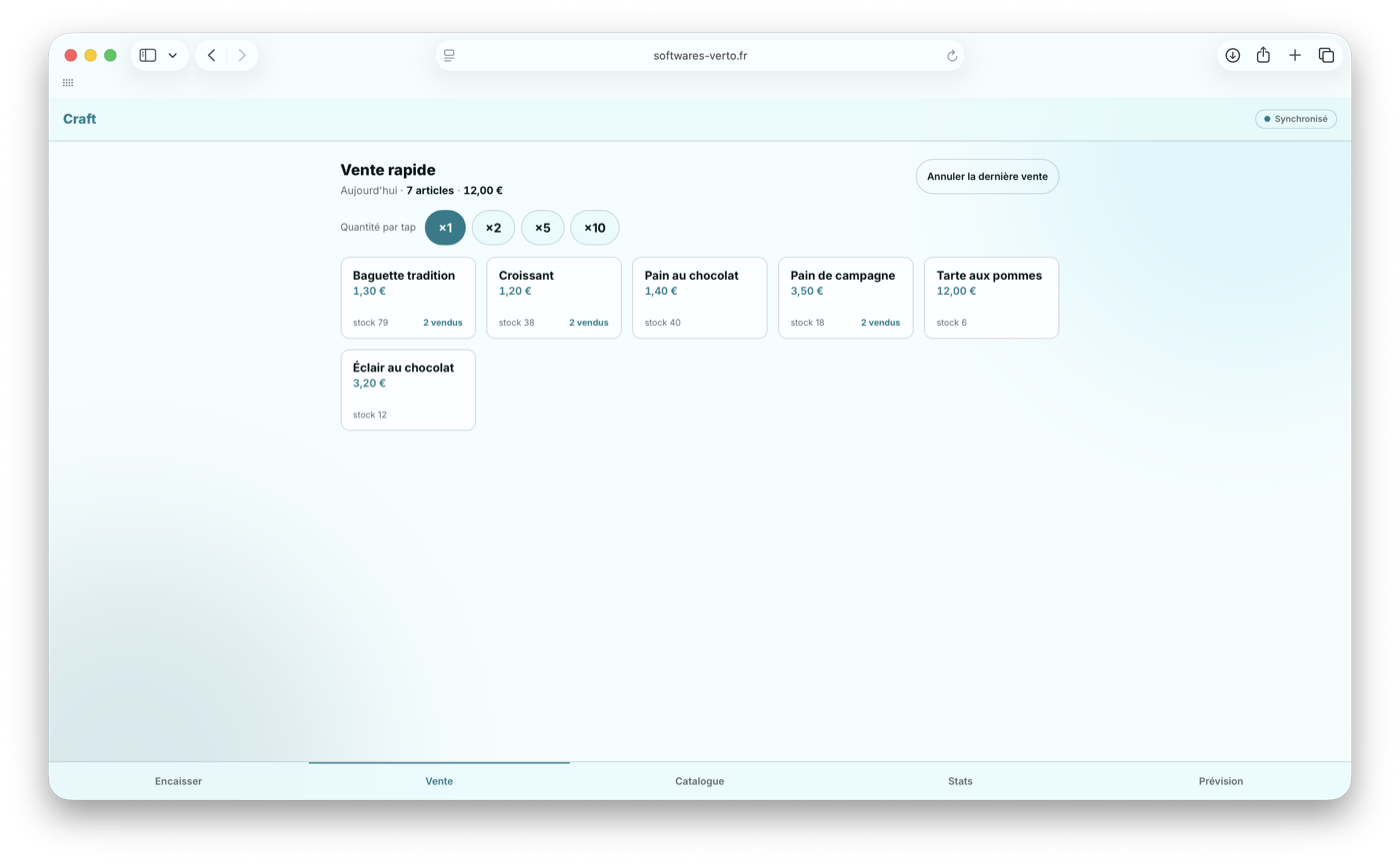Switch to the Vente tab
Image resolution: width=1400 pixels, height=864 pixels.
[439, 781]
